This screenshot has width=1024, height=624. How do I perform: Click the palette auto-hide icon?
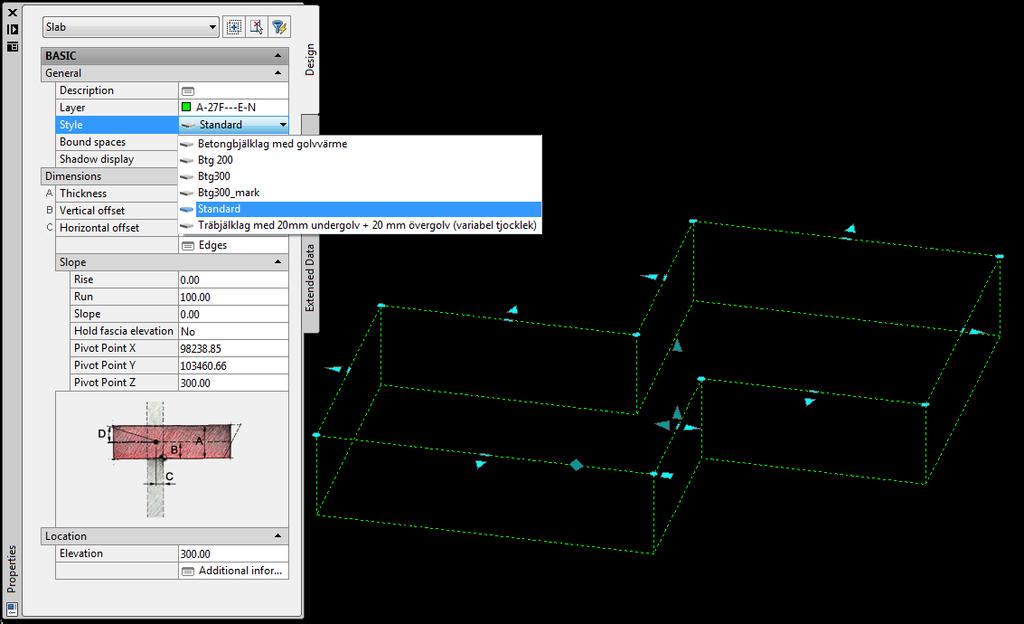tap(12, 29)
